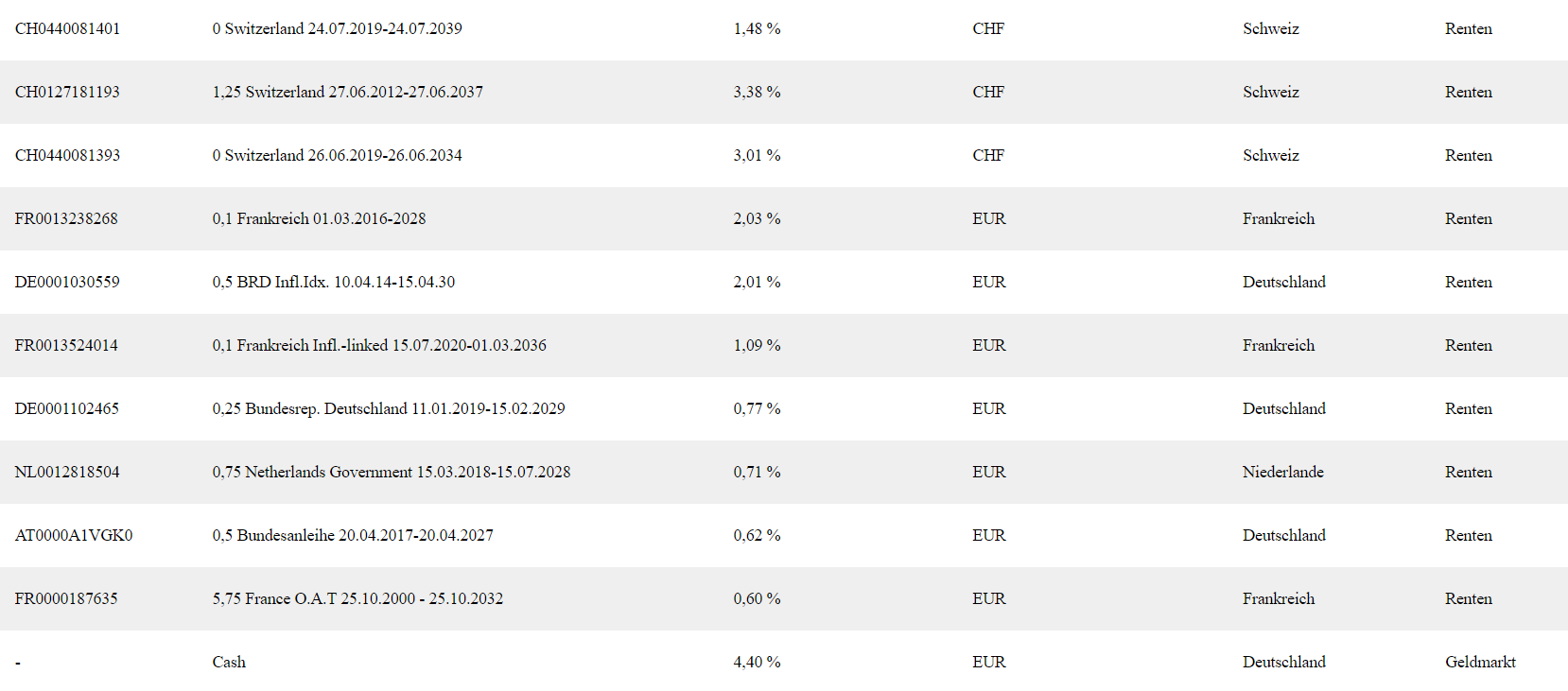Click the Cash position name
The image size is (1568, 691).
tap(229, 663)
